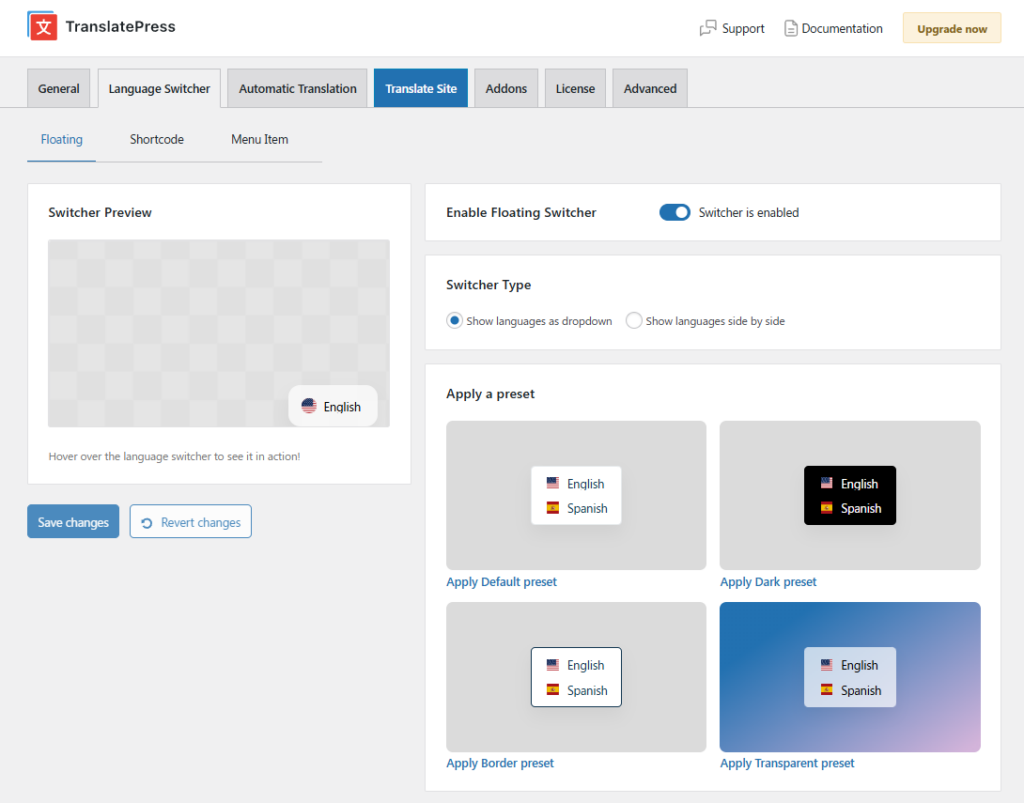The image size is (1024, 803).
Task: Click the Documentation page icon
Action: pyautogui.click(x=791, y=28)
